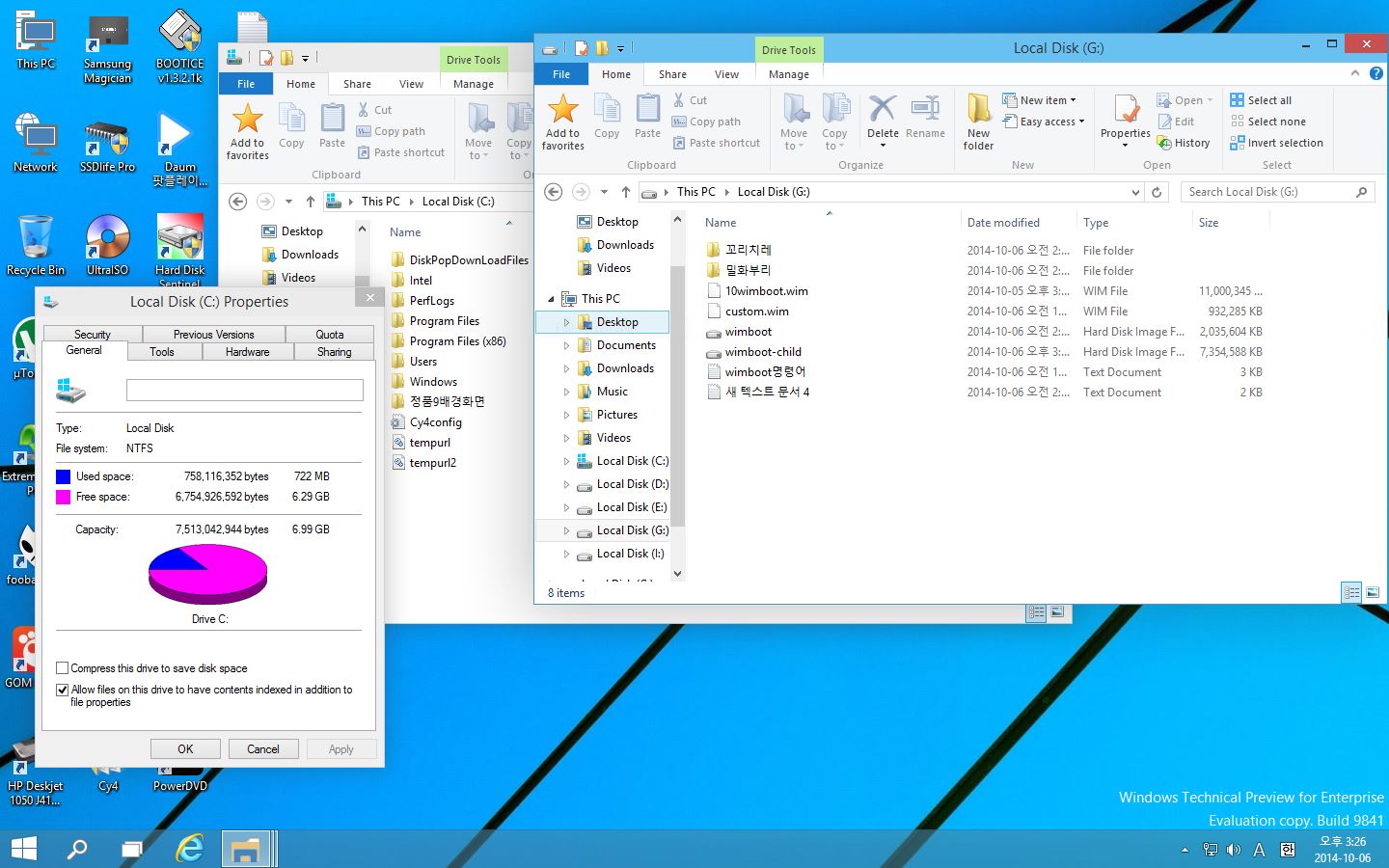Image resolution: width=1389 pixels, height=868 pixels.
Task: Refresh the Local Disk (G:) address bar
Action: (1157, 192)
